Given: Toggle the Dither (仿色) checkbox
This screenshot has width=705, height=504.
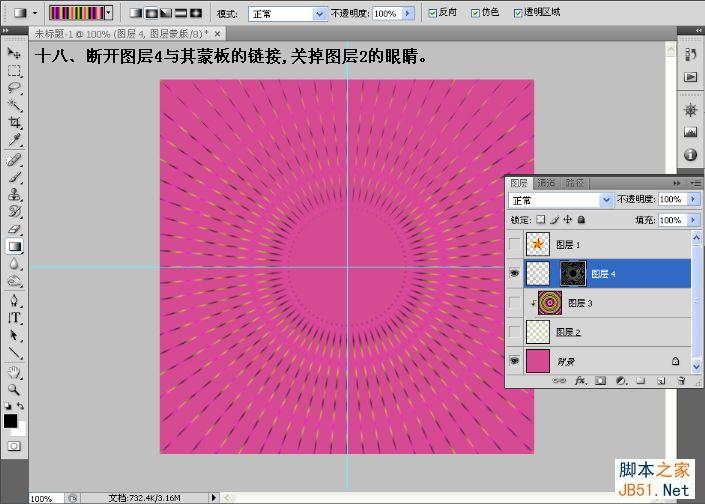Looking at the screenshot, I should point(475,13).
